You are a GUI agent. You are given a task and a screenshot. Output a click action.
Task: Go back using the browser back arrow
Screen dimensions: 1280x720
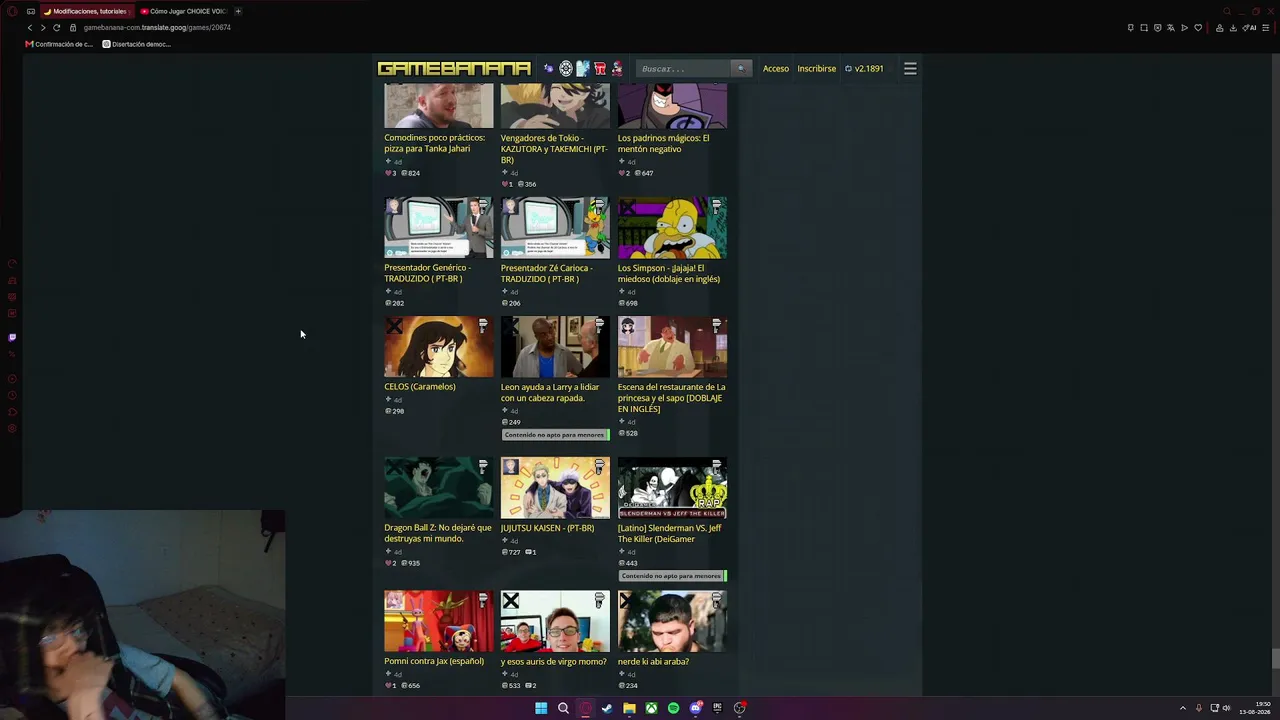pos(30,28)
